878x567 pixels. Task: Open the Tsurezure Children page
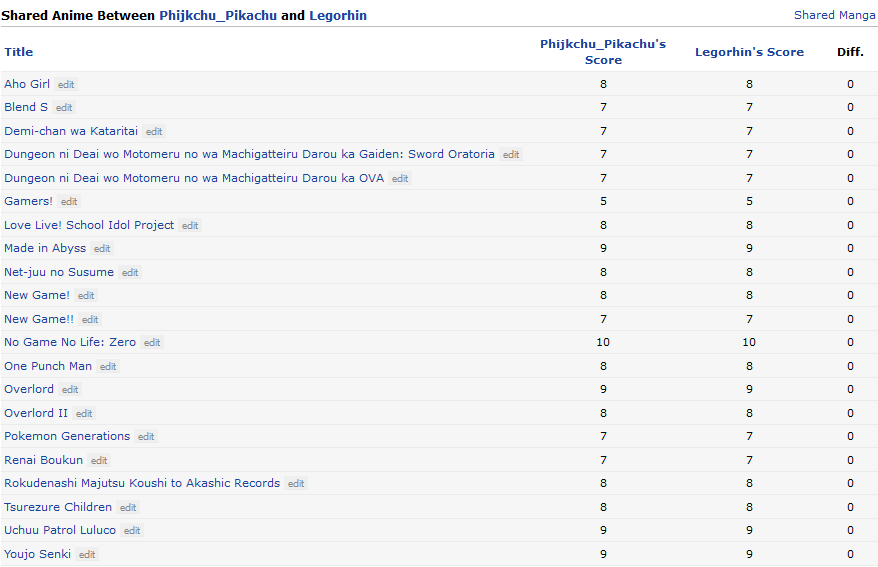tap(58, 507)
